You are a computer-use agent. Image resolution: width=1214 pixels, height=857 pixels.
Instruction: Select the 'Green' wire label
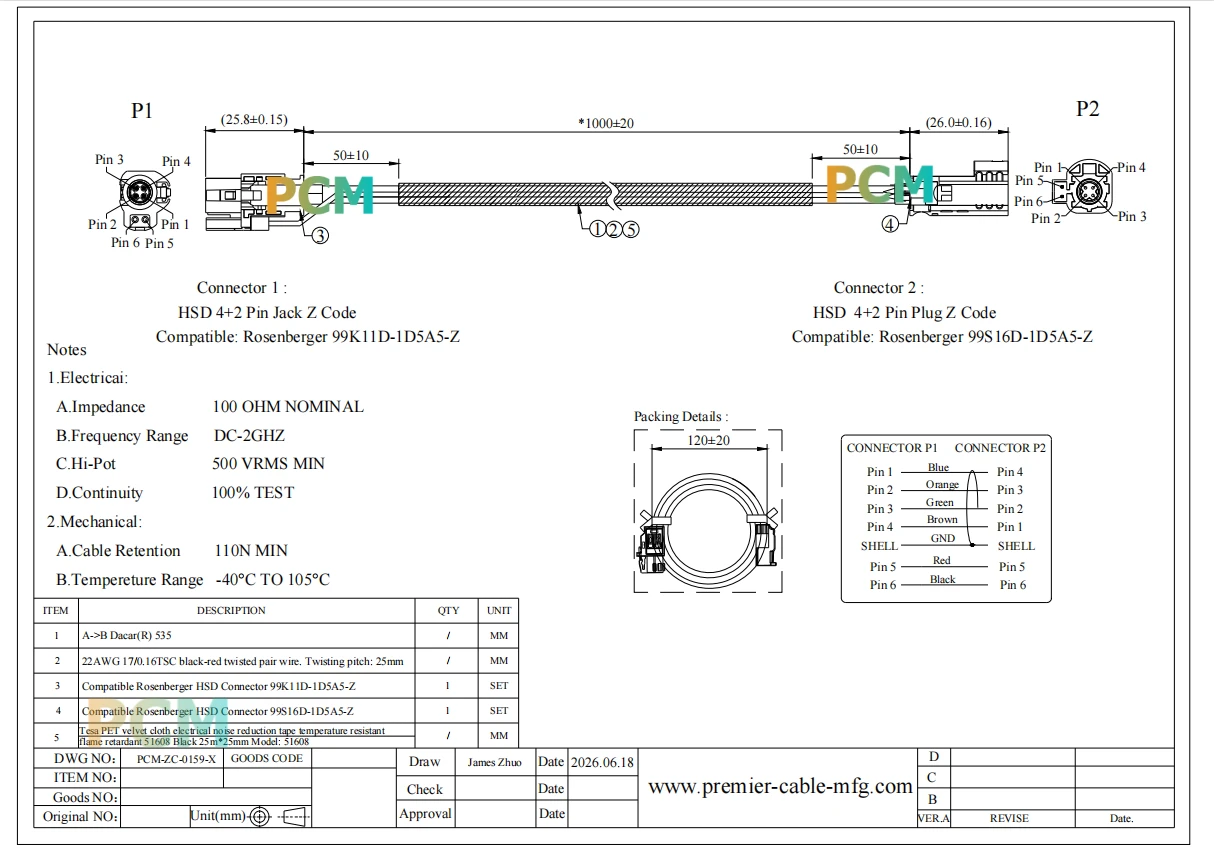click(x=939, y=502)
